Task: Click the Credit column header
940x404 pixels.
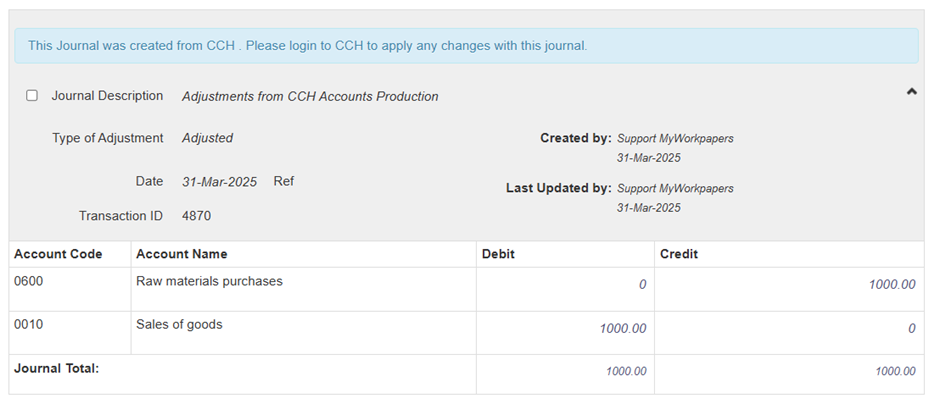Action: coord(679,254)
